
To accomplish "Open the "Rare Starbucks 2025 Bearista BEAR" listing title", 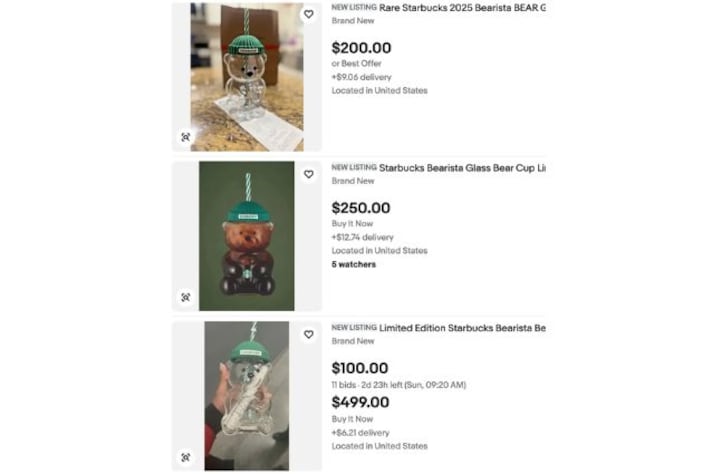I will [462, 8].
